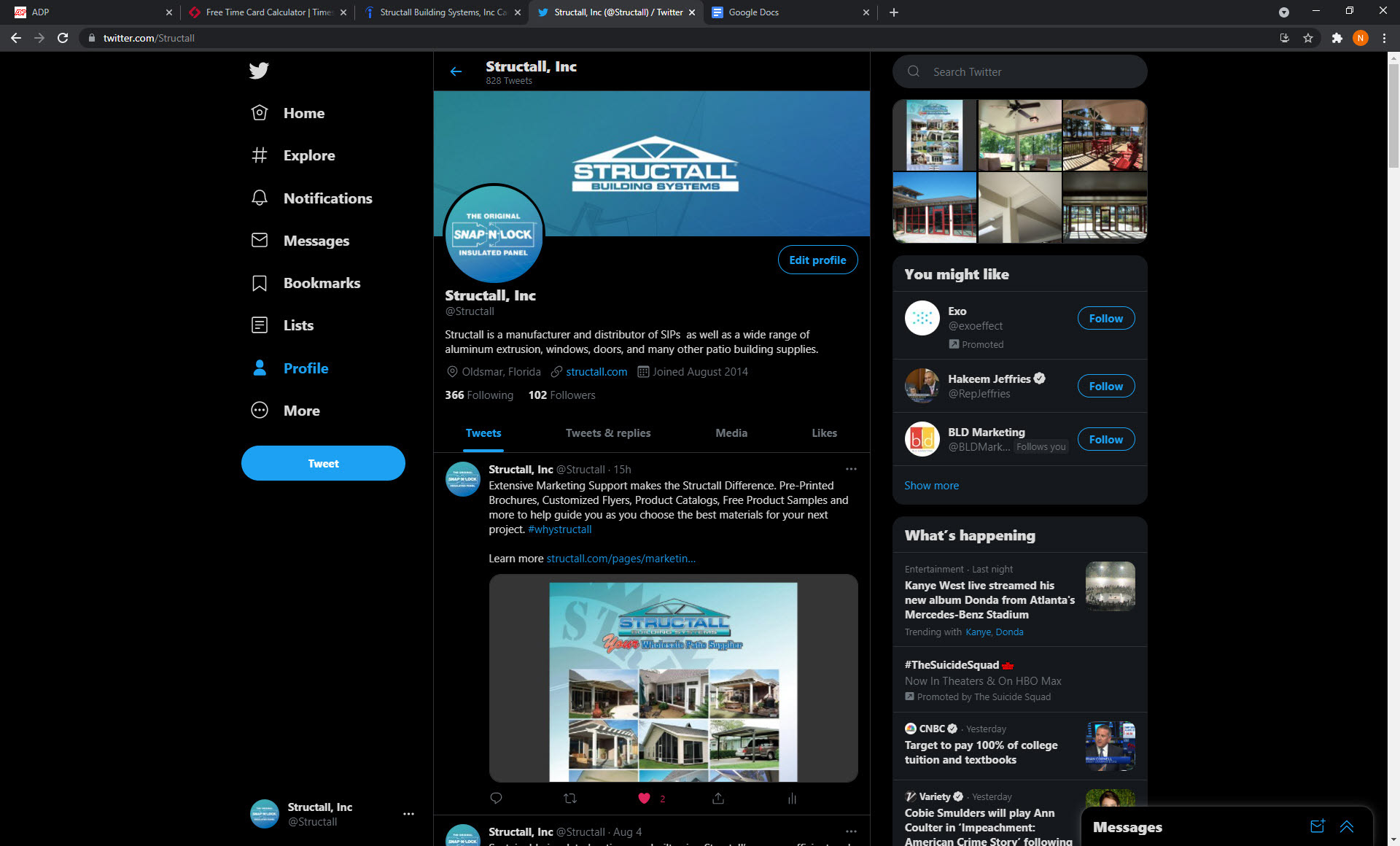Switch to the Media tab
Viewport: 1400px width, 846px height.
(731, 432)
